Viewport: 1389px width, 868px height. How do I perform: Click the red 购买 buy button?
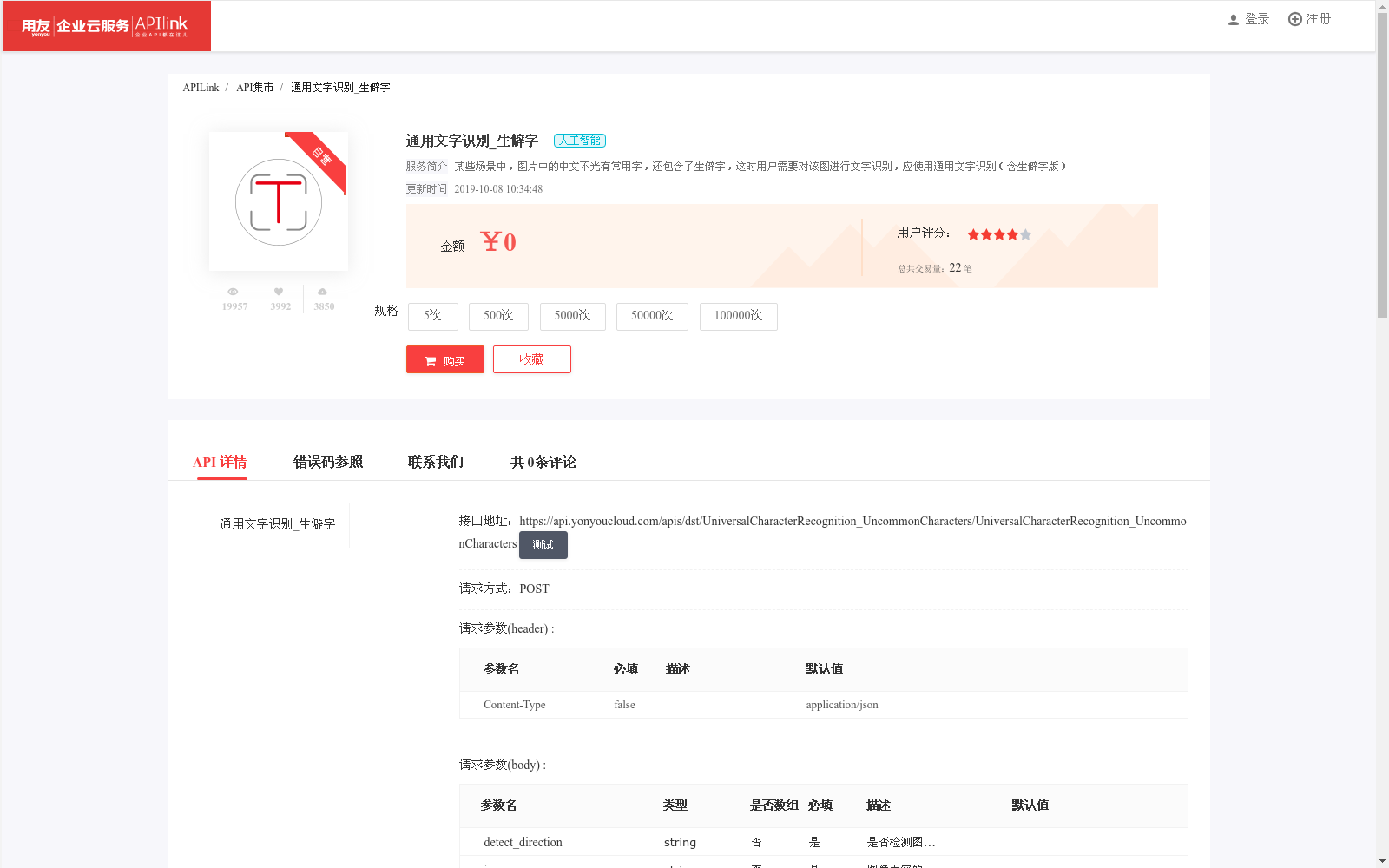coord(445,359)
